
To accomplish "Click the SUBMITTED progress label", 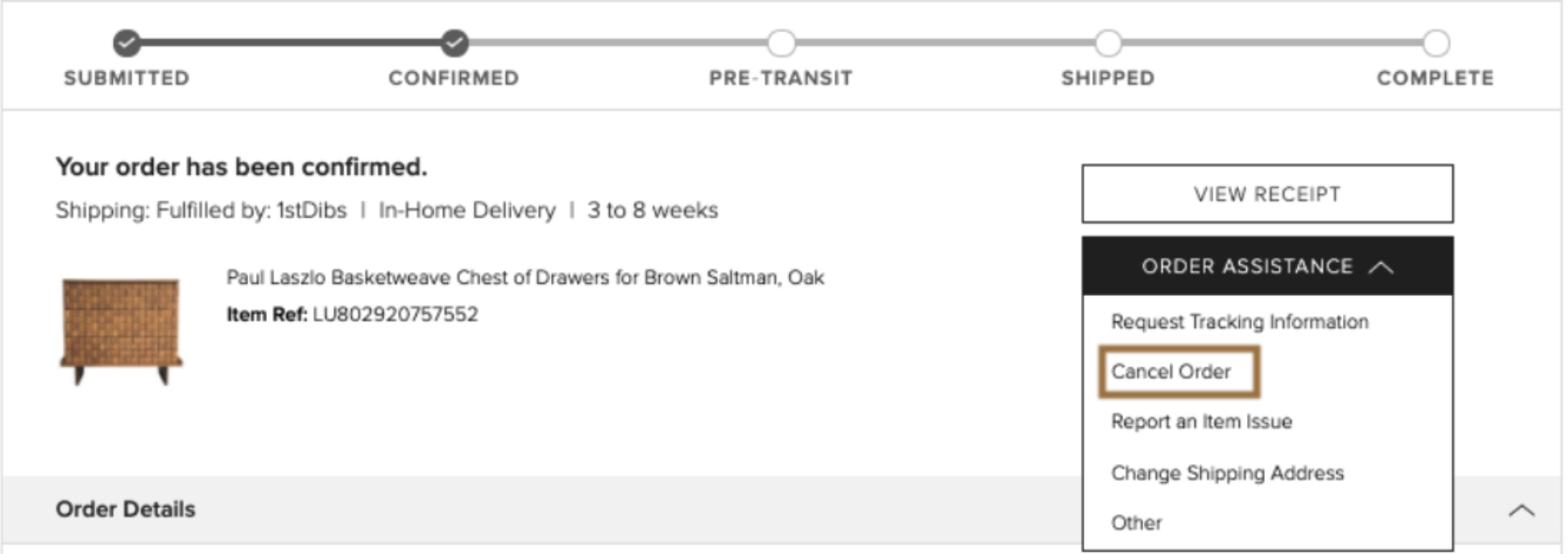I will point(127,78).
